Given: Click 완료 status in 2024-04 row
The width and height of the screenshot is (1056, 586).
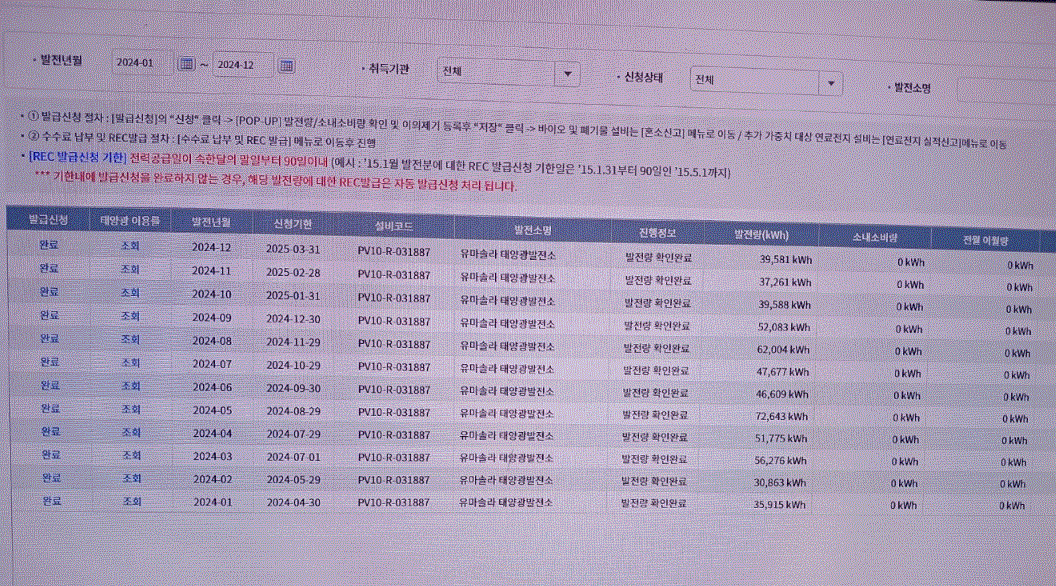Looking at the screenshot, I should coord(51,431).
